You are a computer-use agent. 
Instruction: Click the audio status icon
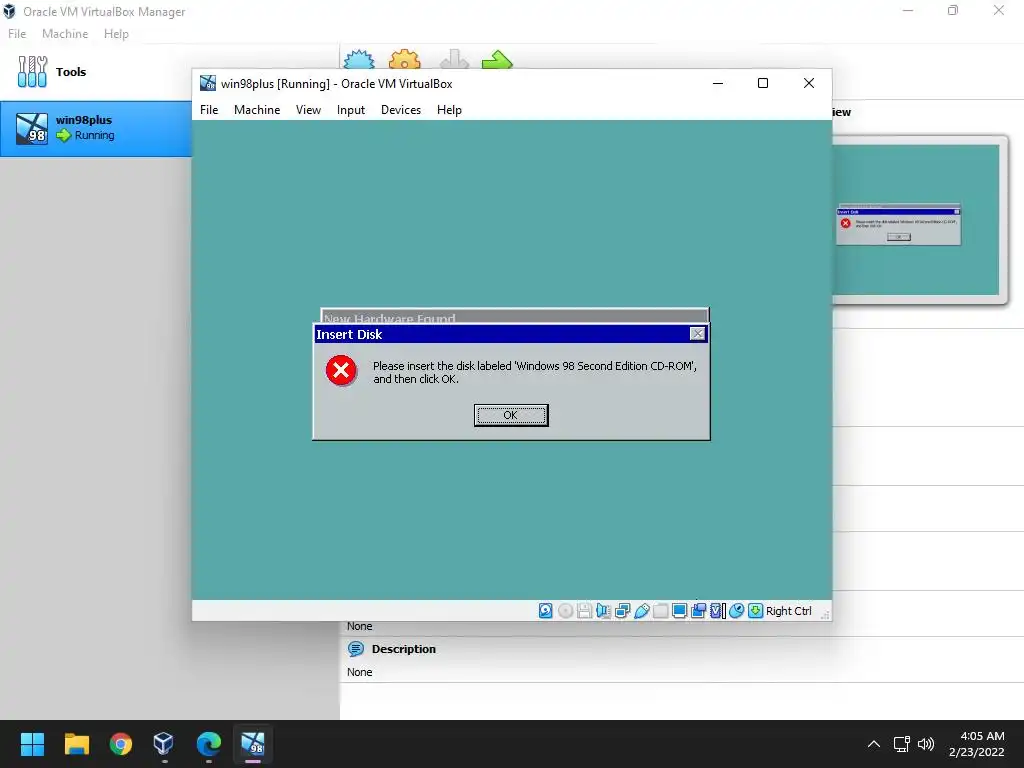pos(603,611)
